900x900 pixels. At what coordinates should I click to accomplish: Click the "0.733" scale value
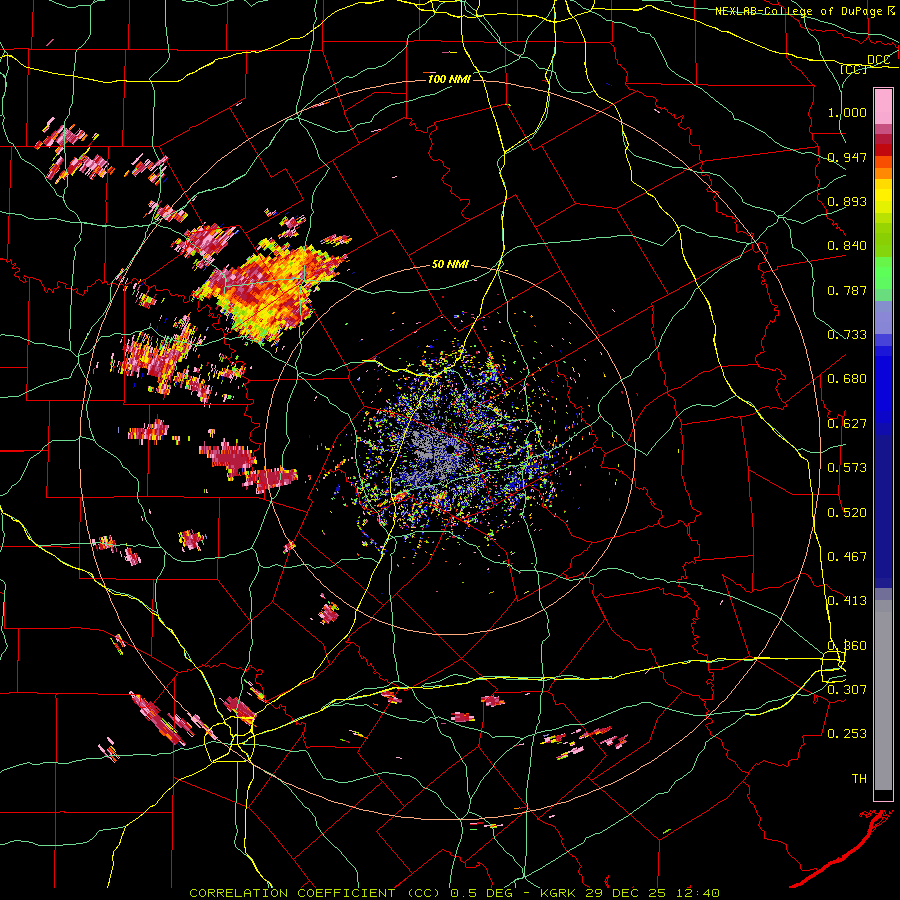coord(847,335)
